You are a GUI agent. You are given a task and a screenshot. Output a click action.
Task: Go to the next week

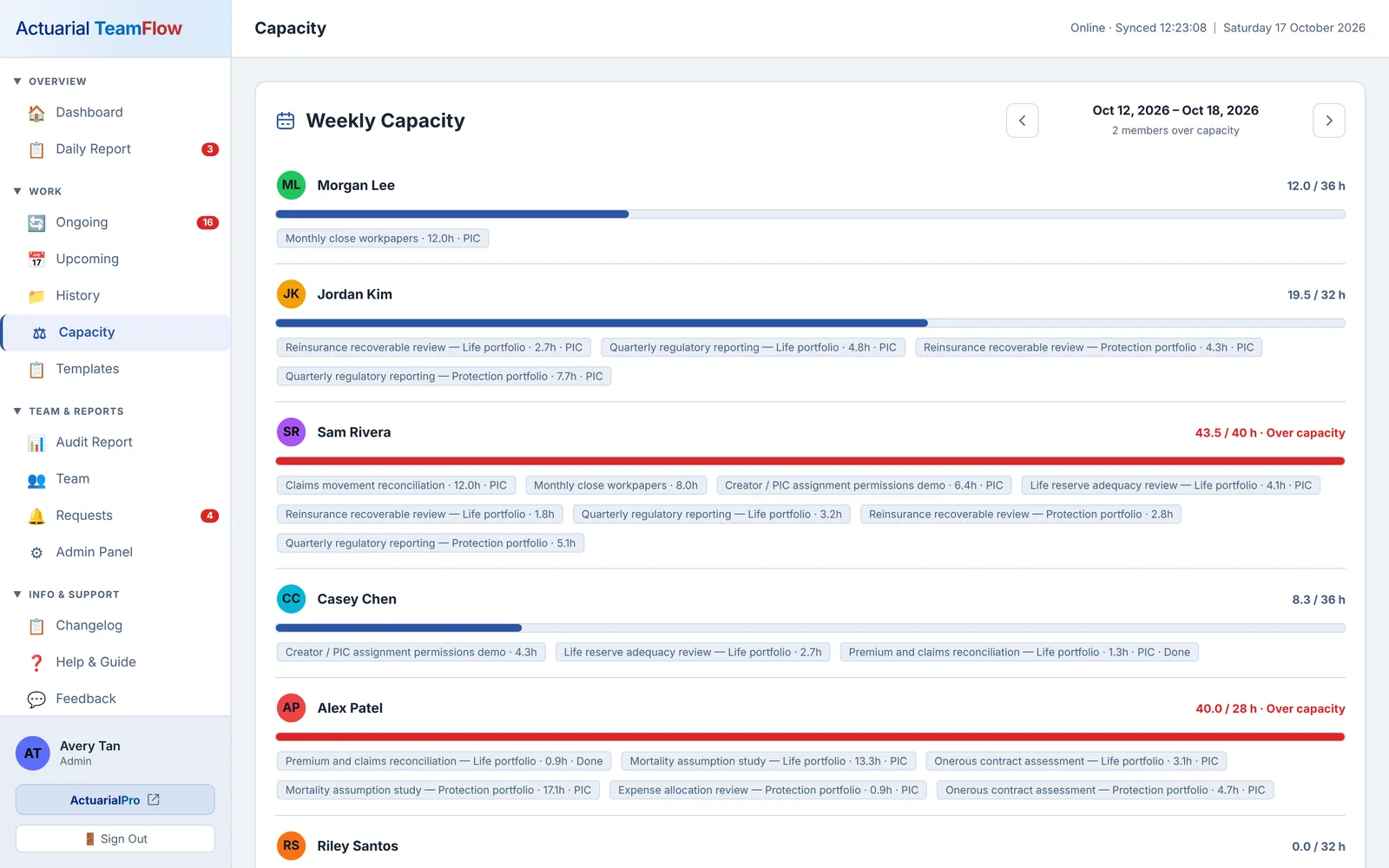click(1329, 121)
